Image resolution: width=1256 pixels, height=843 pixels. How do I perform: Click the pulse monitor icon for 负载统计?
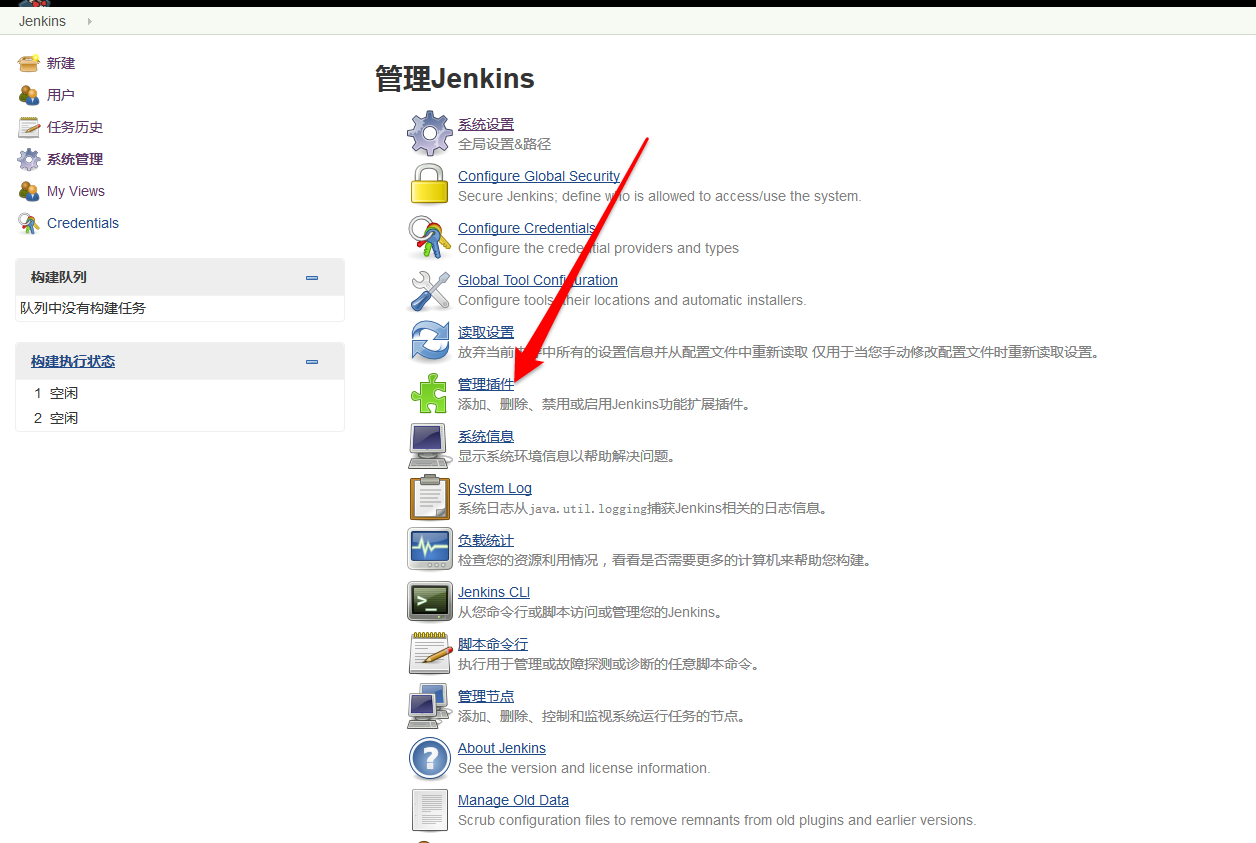[430, 549]
